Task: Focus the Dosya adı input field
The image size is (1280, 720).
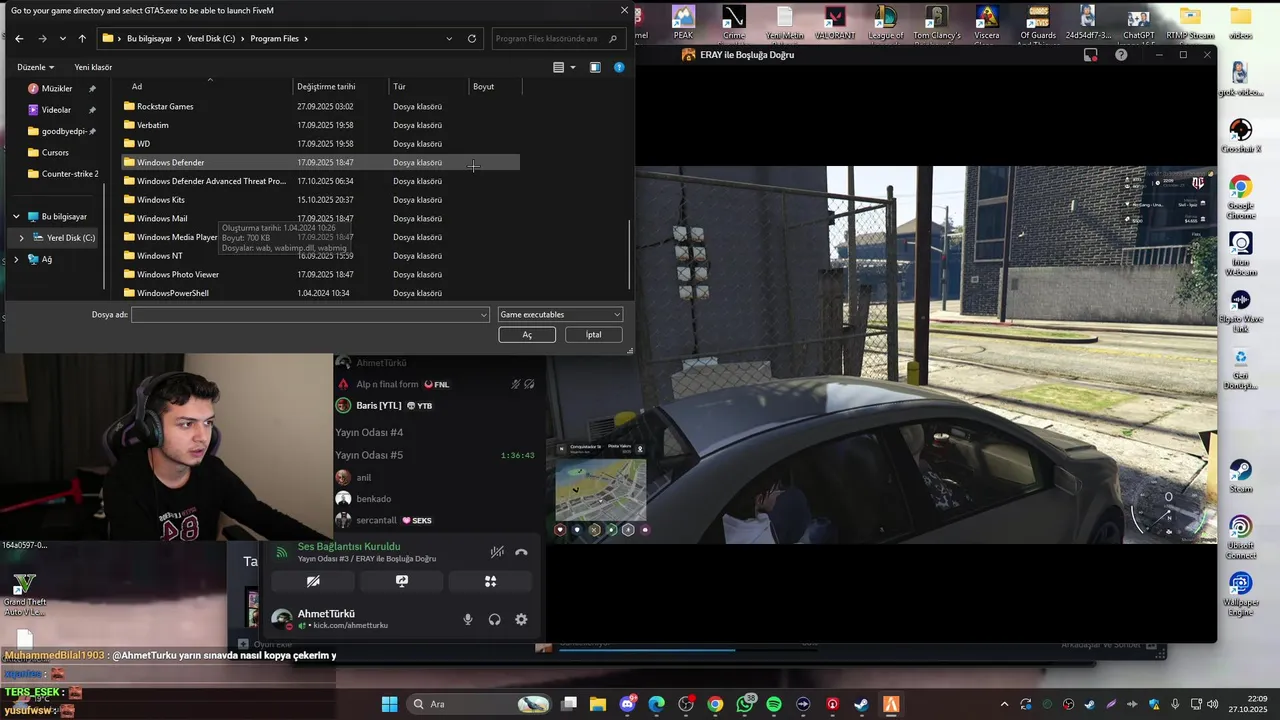Action: tap(305, 314)
